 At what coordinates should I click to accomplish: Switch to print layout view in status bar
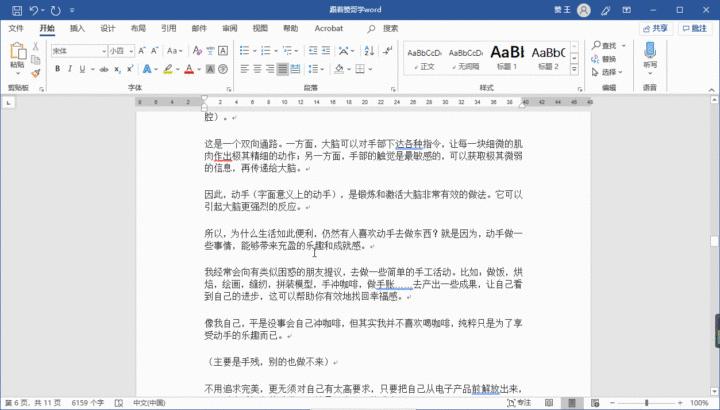coord(572,403)
